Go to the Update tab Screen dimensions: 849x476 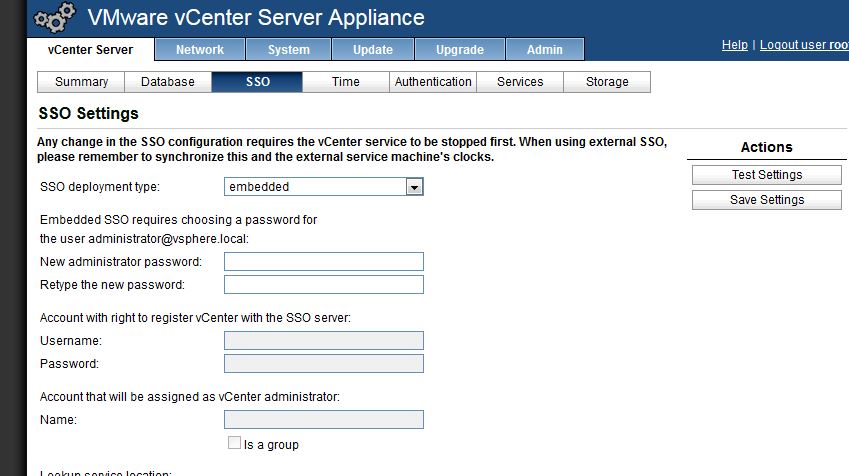pos(373,50)
